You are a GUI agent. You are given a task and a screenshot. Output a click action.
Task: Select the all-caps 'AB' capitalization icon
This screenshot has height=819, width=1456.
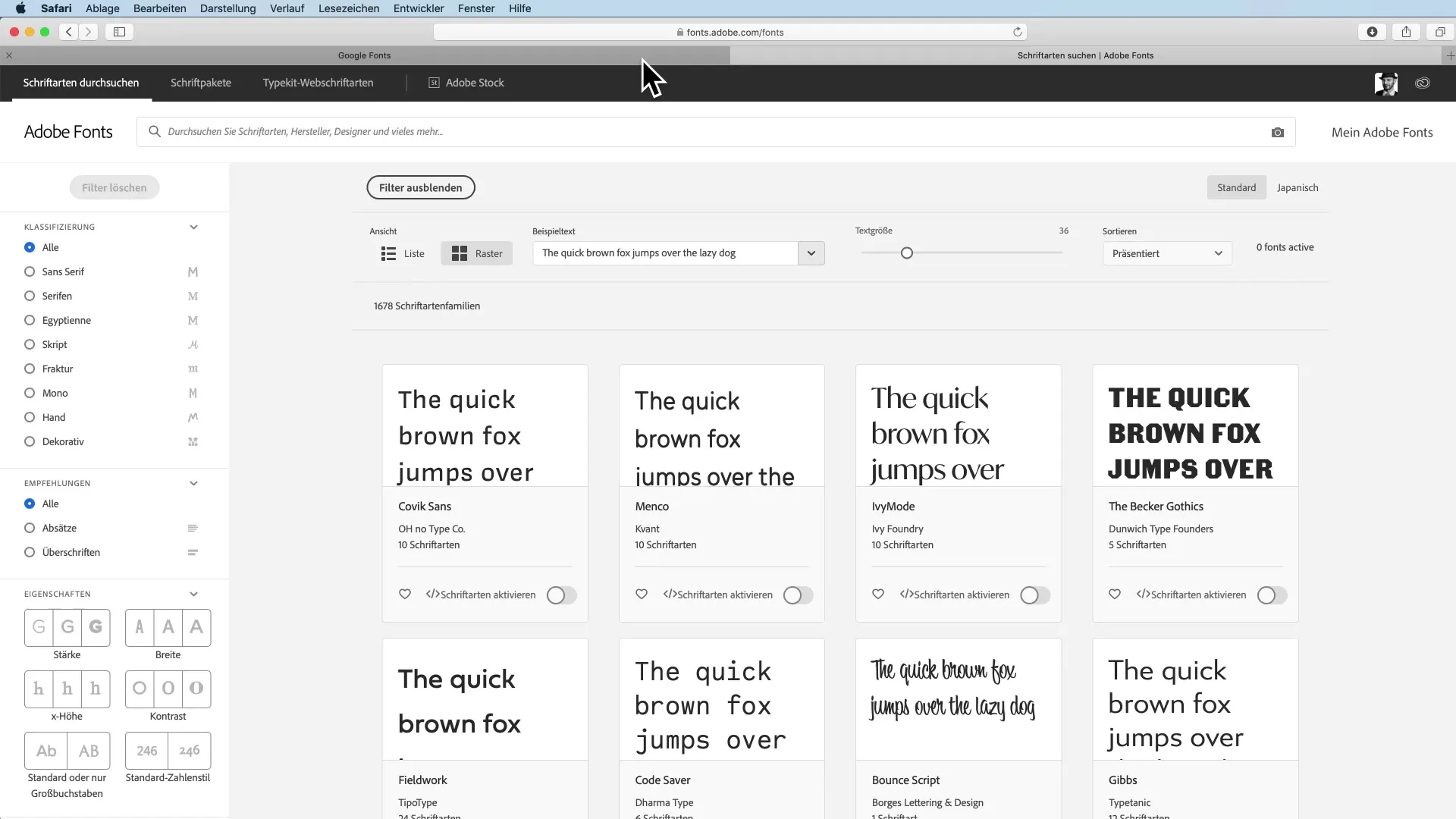click(89, 751)
